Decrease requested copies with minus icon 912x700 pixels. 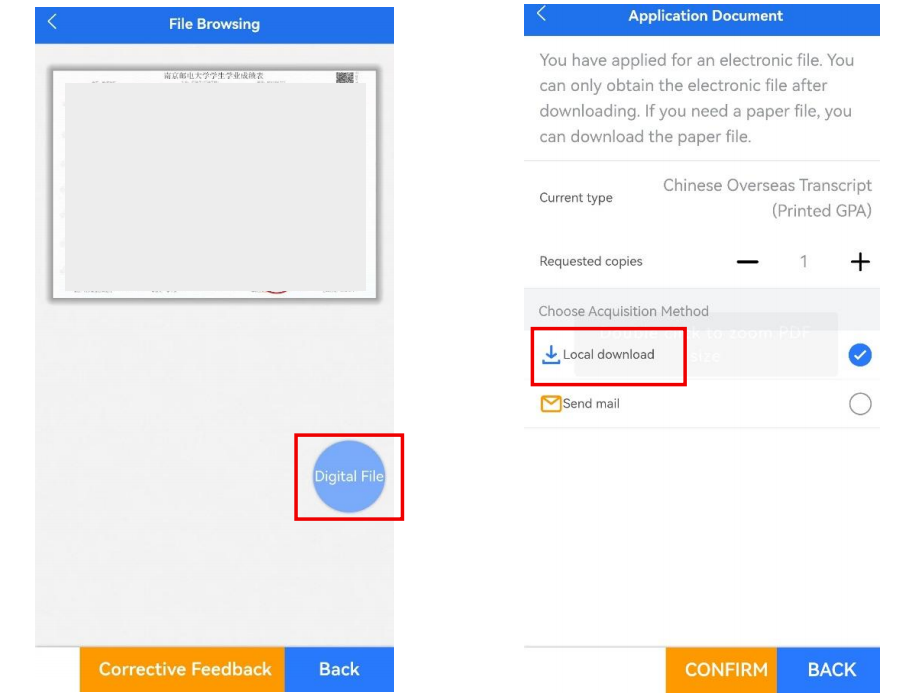point(747,262)
